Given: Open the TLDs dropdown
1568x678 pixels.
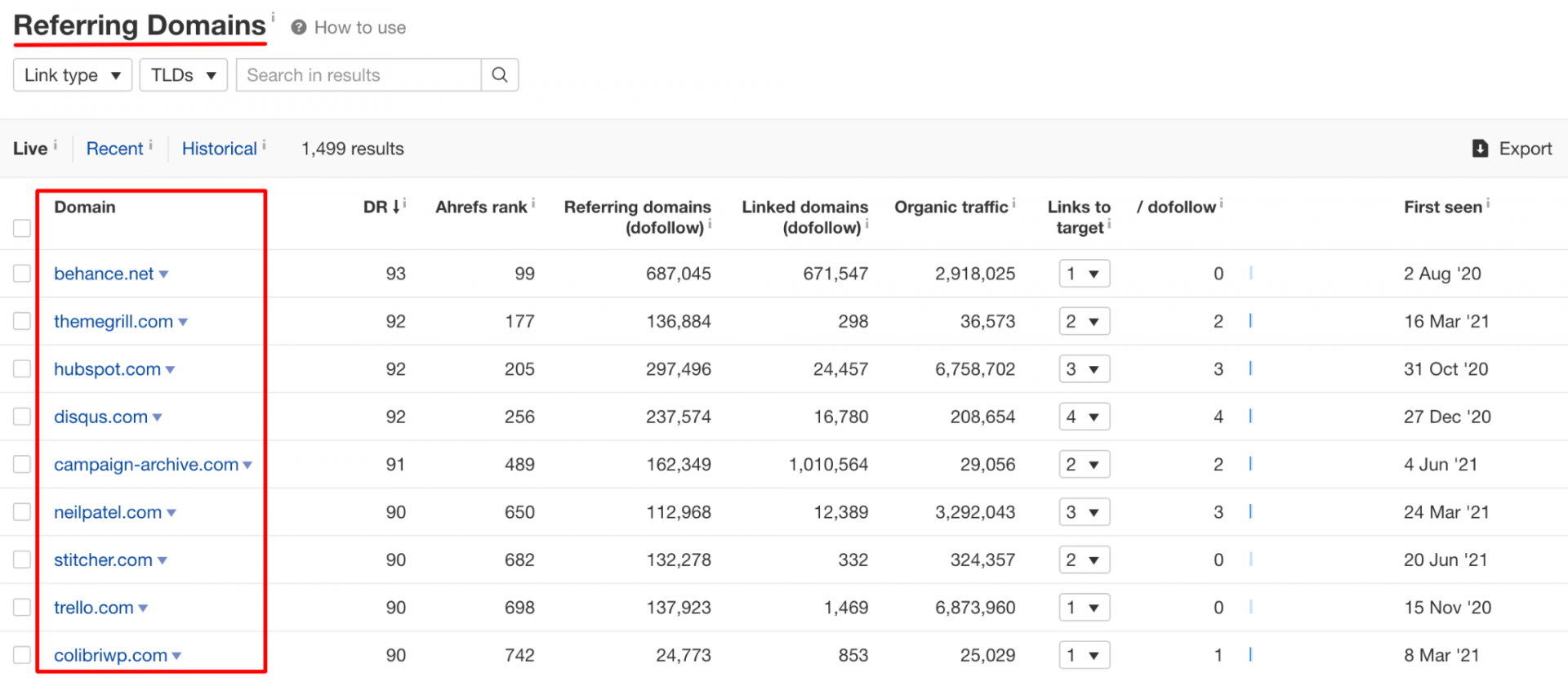Looking at the screenshot, I should [x=184, y=75].
